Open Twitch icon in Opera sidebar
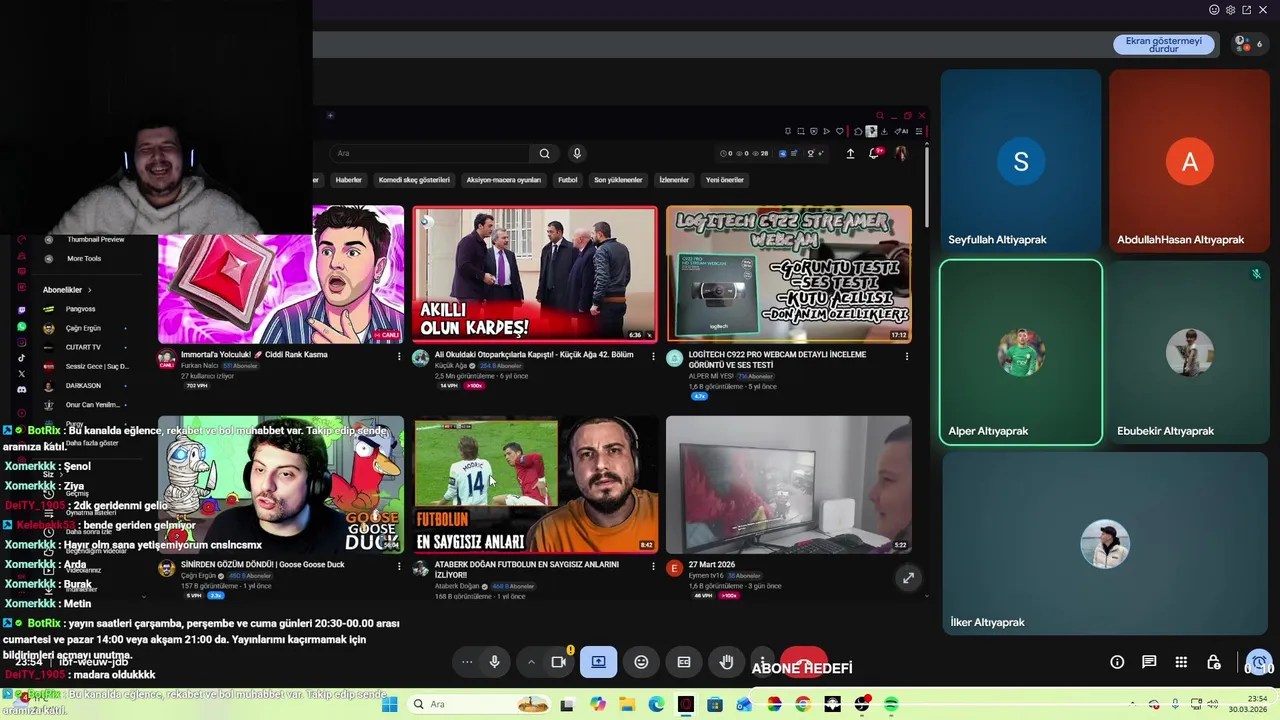 [x=22, y=311]
